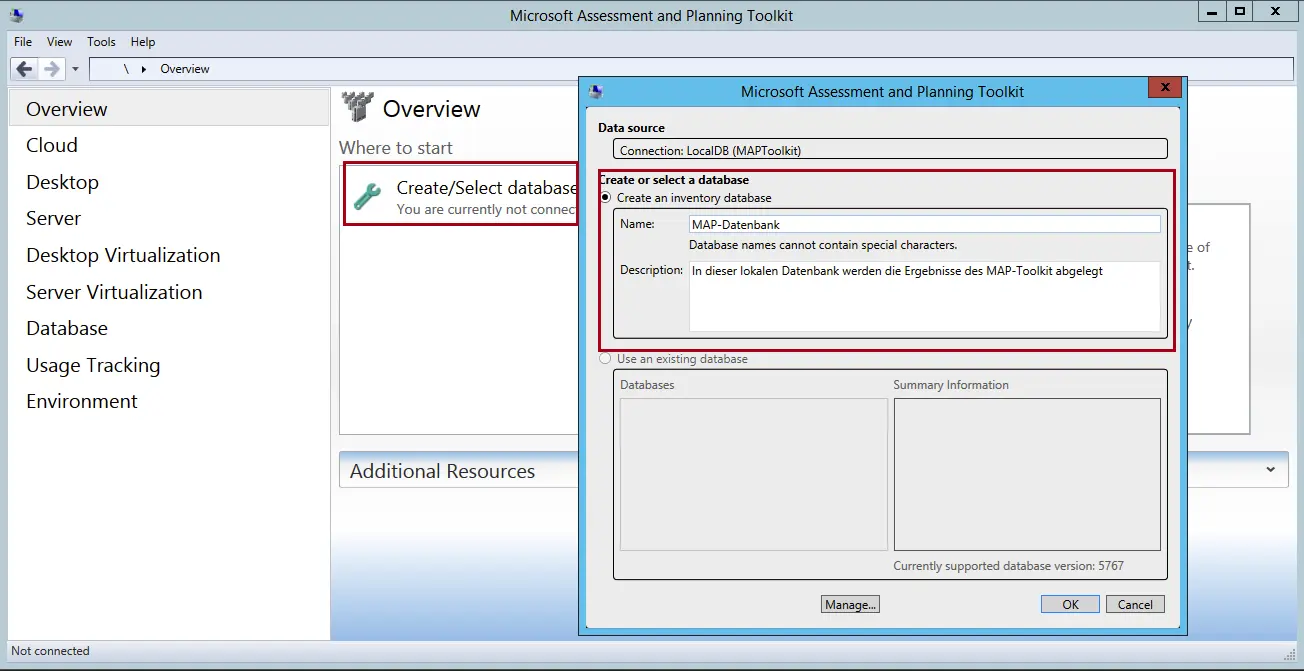Click the dialog title bar app icon
Screen dimensions: 1304x671
tap(596, 91)
